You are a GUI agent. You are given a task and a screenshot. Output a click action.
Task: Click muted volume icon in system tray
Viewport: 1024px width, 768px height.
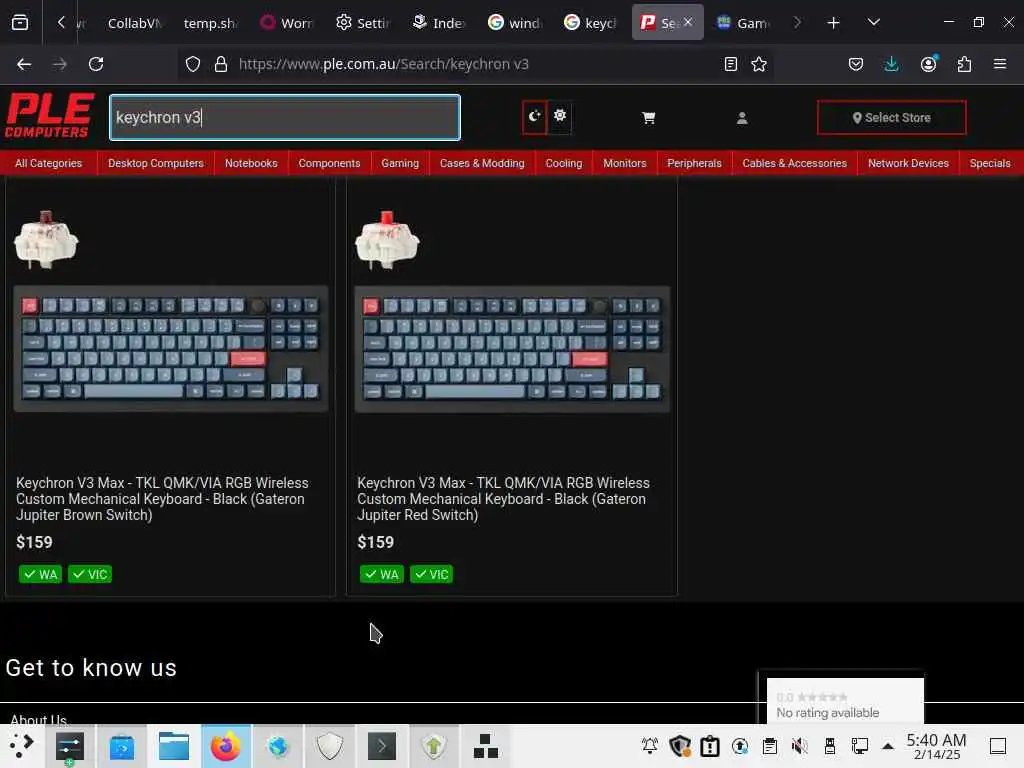[799, 745]
